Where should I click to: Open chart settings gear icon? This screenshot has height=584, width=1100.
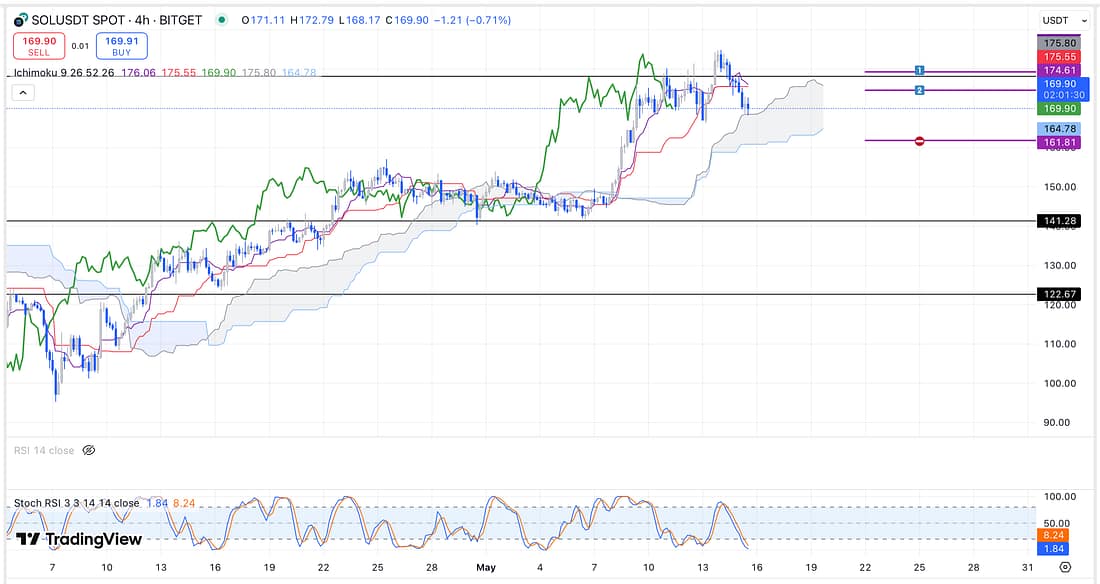tap(1065, 567)
